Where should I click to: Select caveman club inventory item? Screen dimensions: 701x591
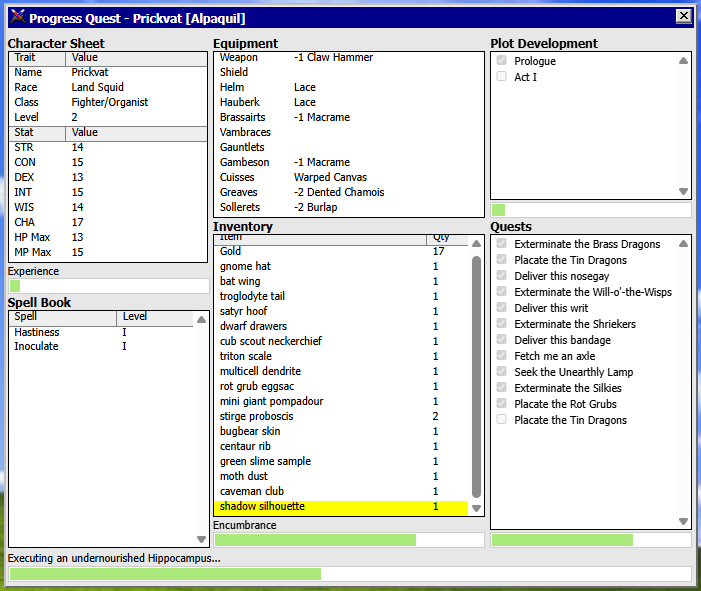tap(342, 491)
